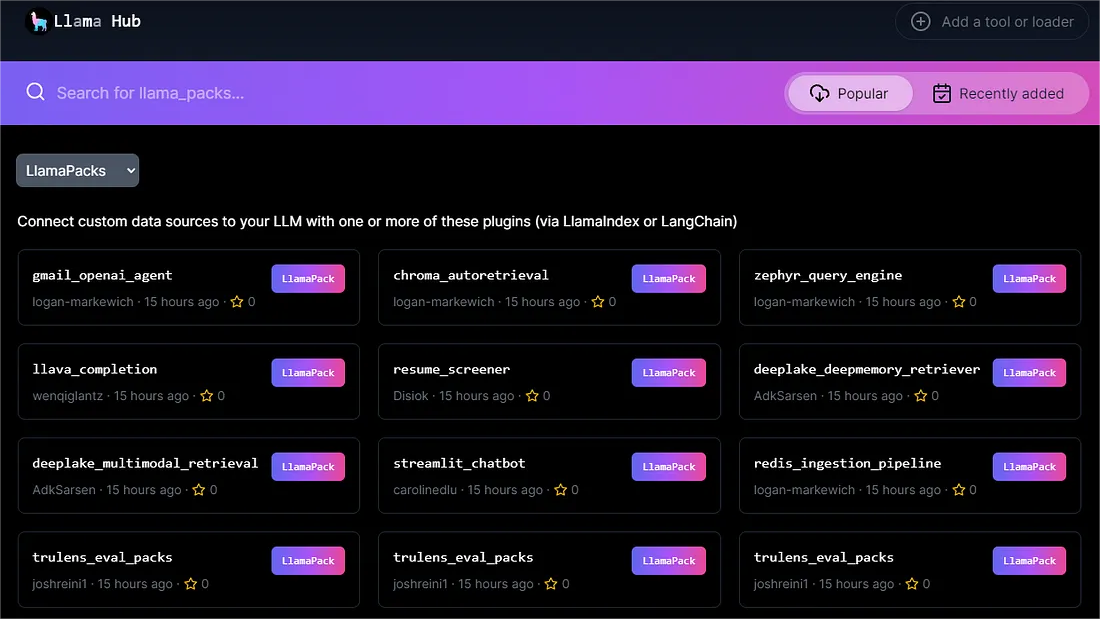Click the search magnifier icon
The height and width of the screenshot is (619, 1100).
click(35, 92)
